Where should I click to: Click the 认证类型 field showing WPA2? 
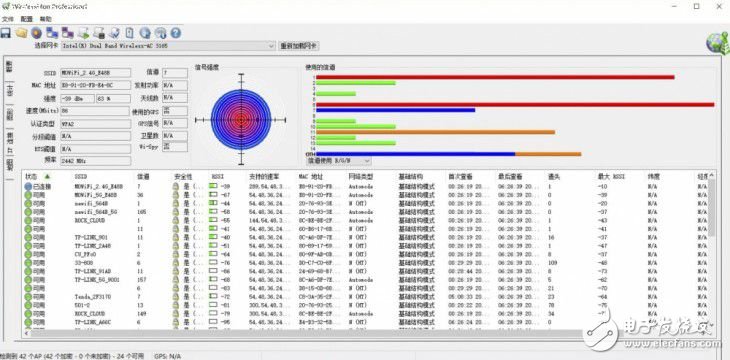tap(95, 124)
